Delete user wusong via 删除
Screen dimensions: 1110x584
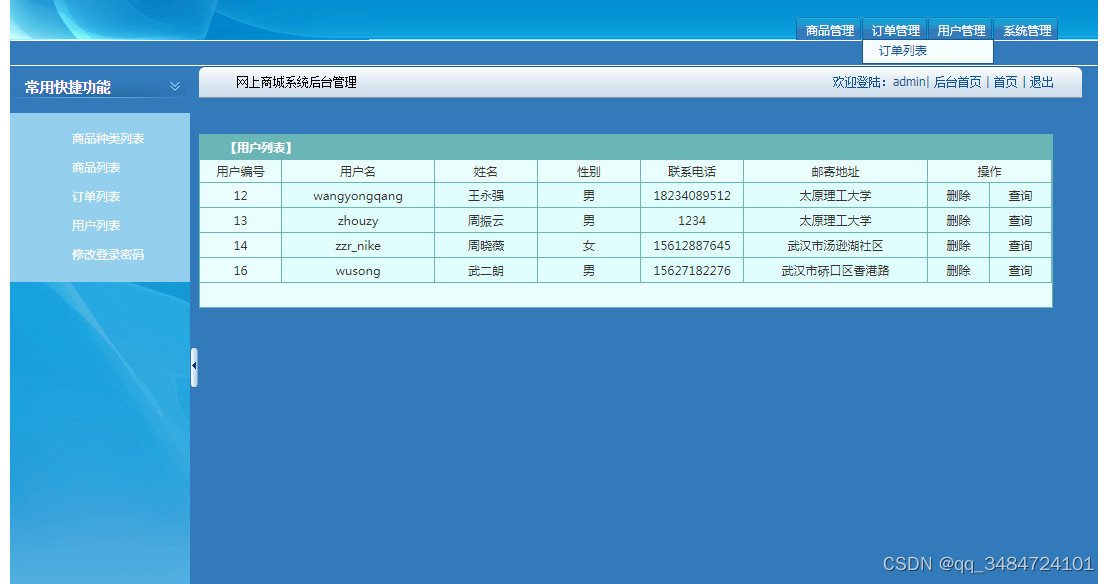pyautogui.click(x=958, y=271)
